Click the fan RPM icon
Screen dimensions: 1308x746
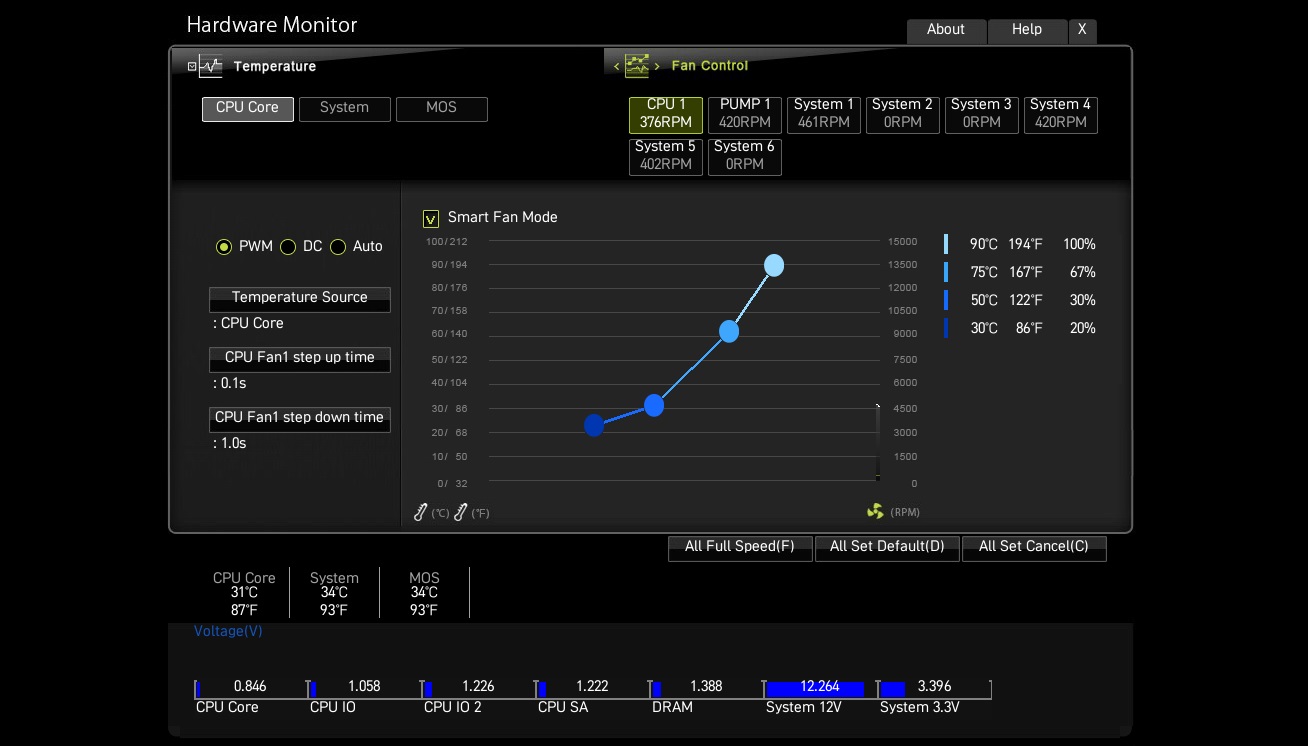[875, 512]
